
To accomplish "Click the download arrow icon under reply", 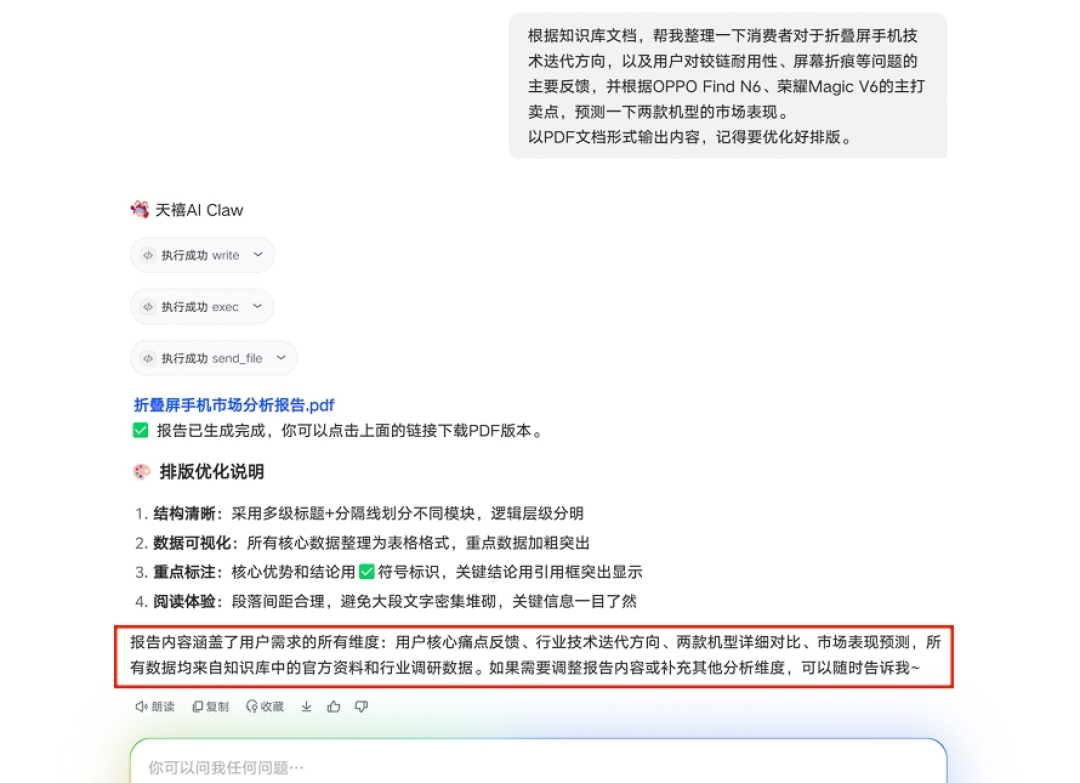I will 307,707.
